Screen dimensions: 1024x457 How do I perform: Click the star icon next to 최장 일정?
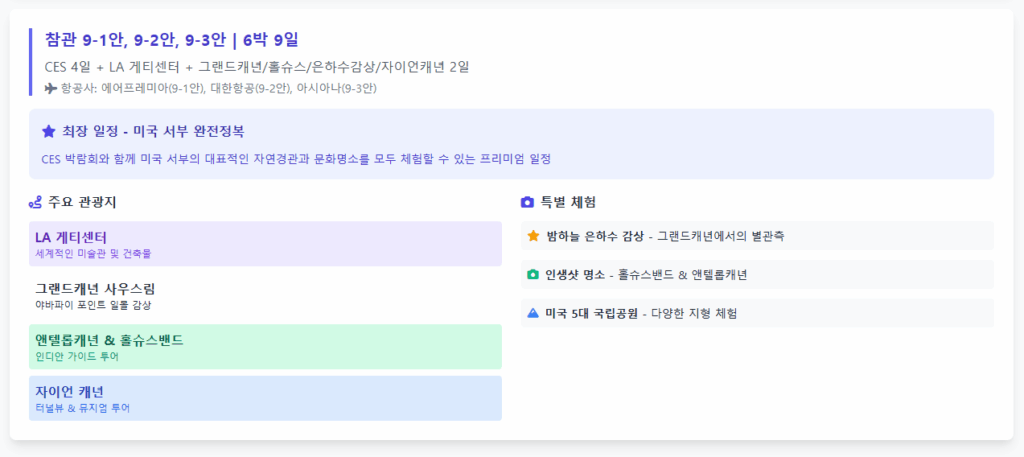tap(48, 132)
